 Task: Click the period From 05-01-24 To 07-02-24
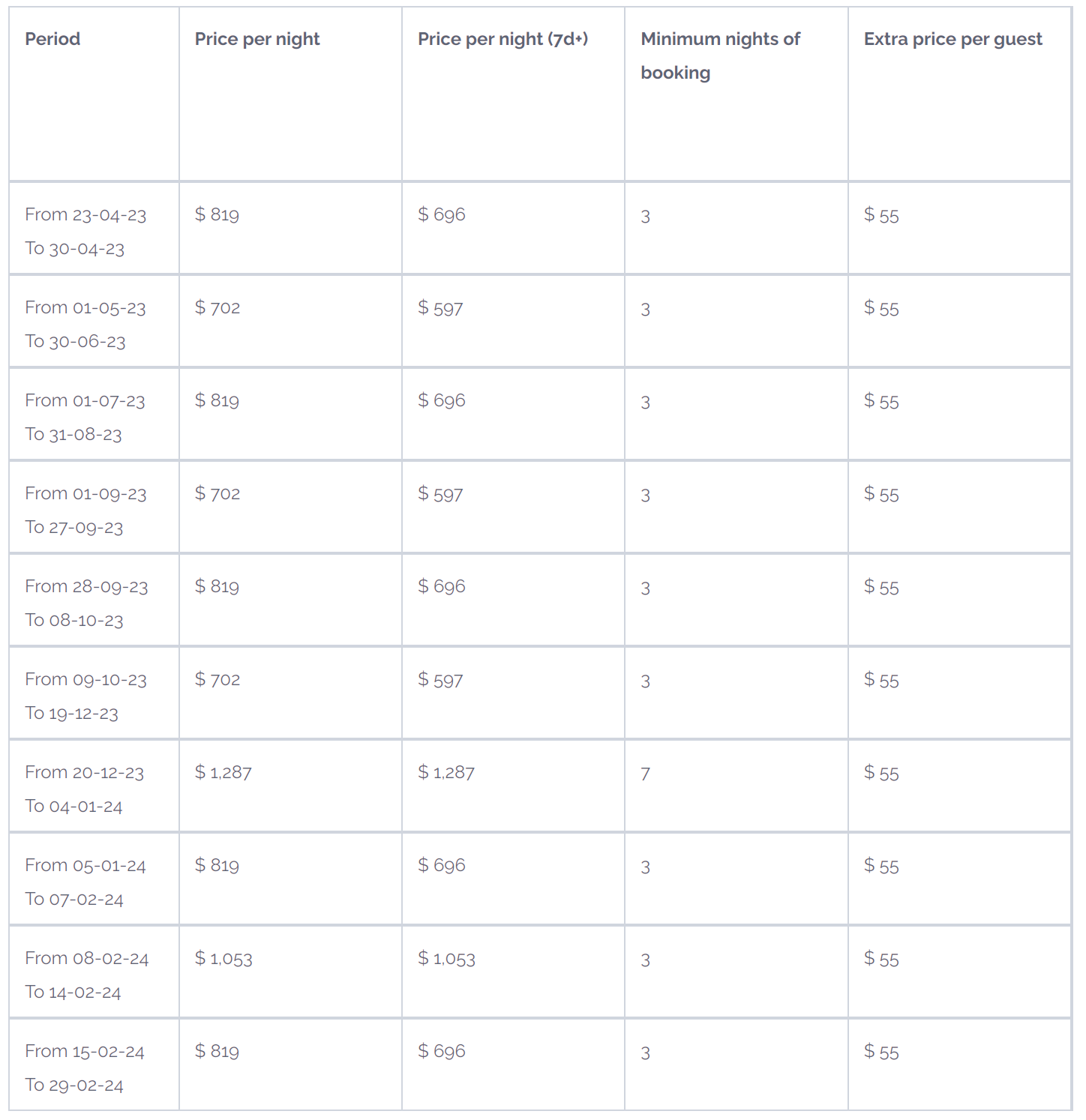point(85,882)
